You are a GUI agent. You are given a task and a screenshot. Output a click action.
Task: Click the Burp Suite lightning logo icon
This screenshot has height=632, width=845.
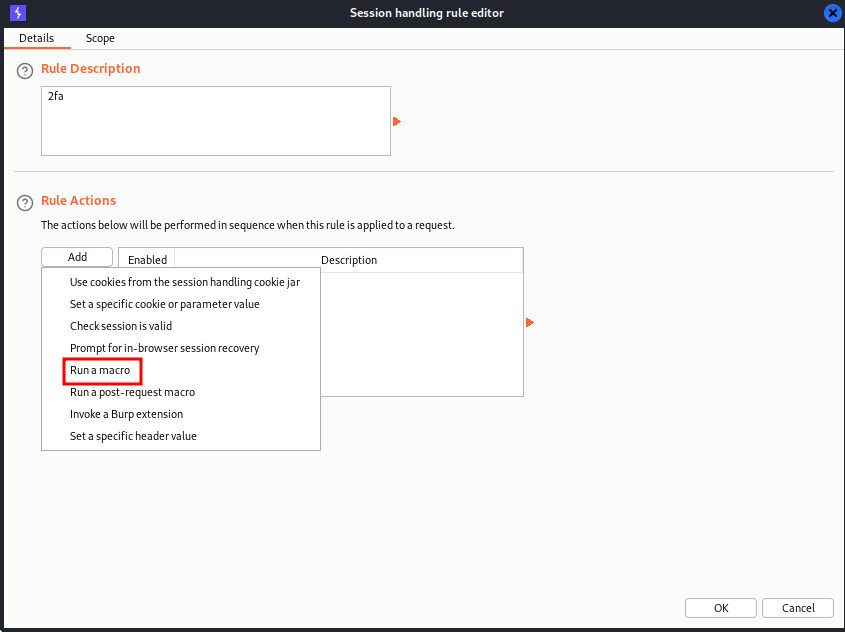(x=18, y=12)
